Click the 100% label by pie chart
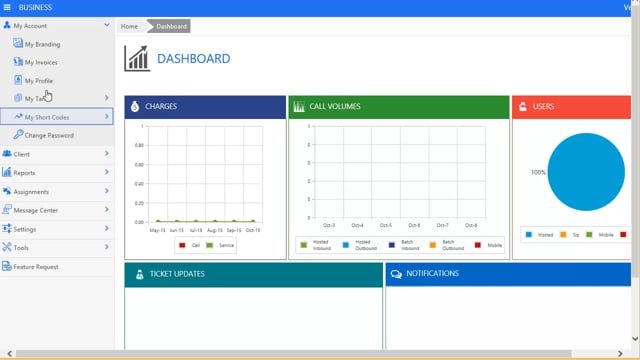 pyautogui.click(x=538, y=172)
